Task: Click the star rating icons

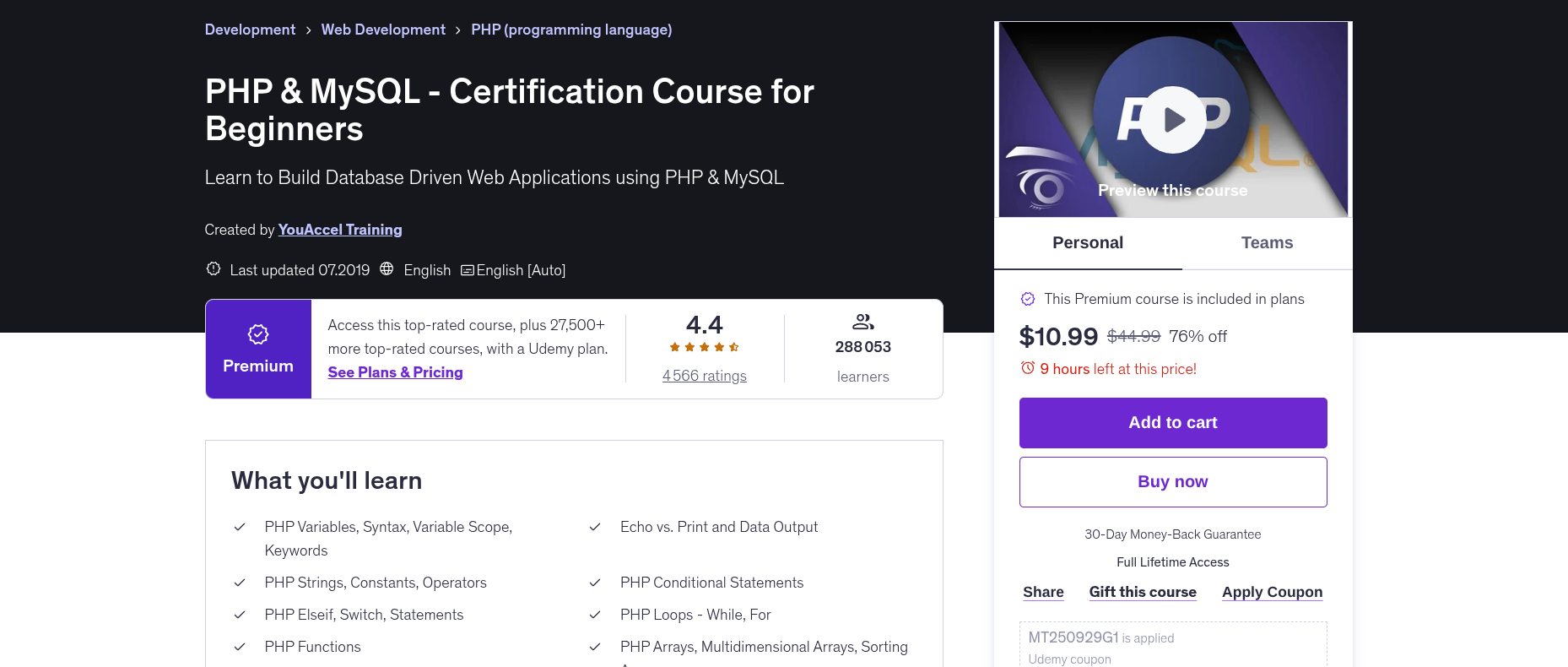Action: click(704, 347)
